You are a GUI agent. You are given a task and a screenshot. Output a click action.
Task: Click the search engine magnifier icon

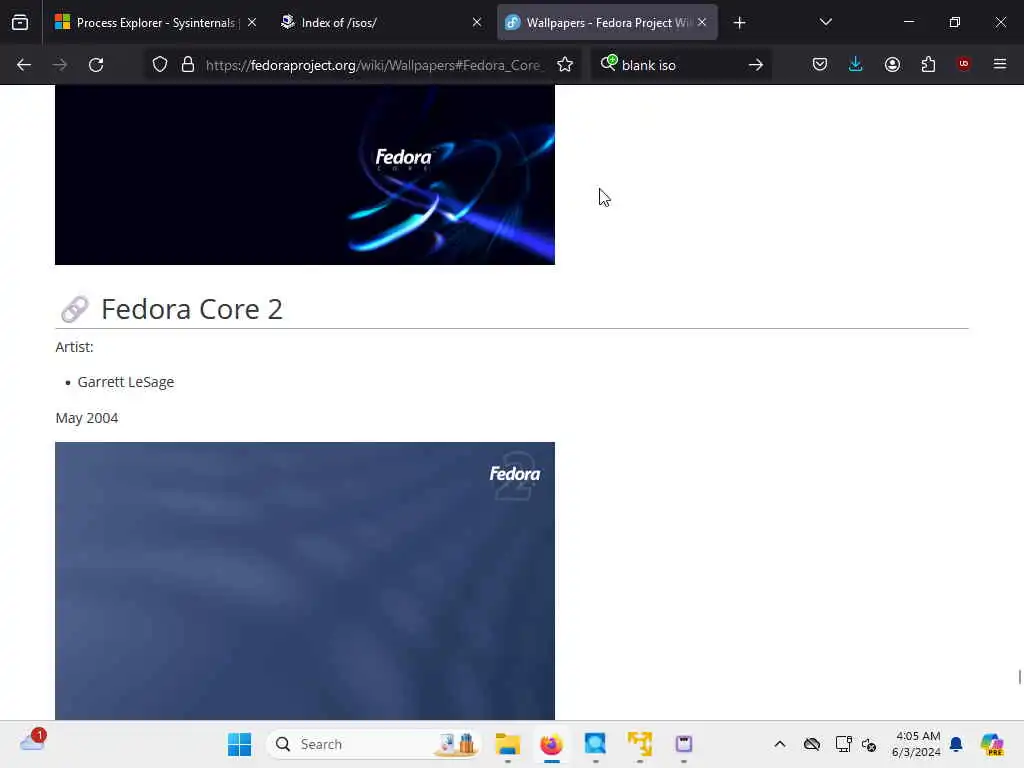click(609, 63)
